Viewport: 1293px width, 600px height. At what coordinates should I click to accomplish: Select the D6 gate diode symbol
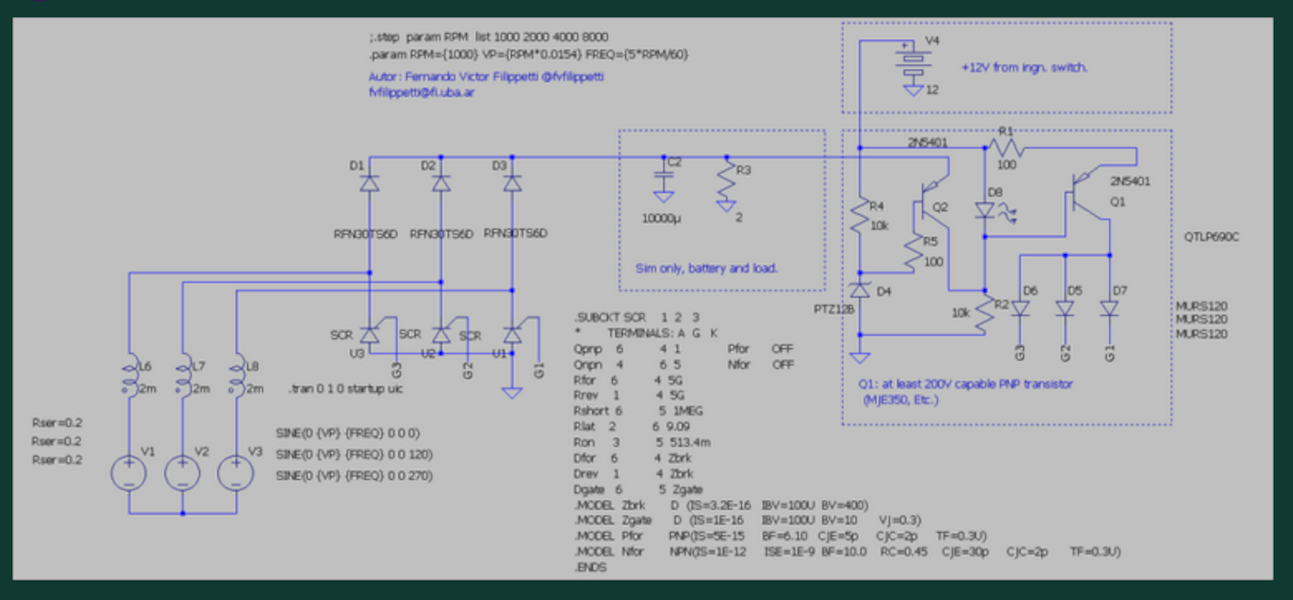point(1020,310)
